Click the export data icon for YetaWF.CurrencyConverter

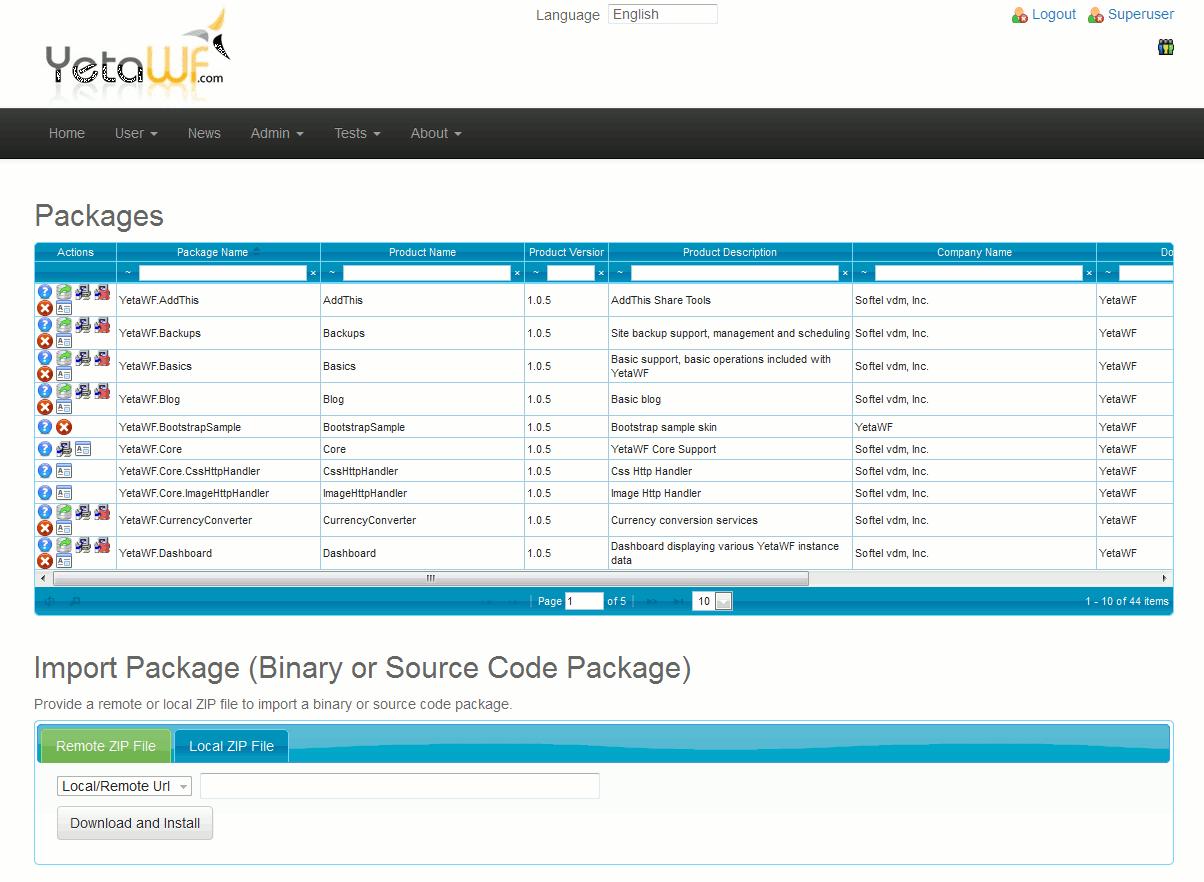[x=64, y=511]
